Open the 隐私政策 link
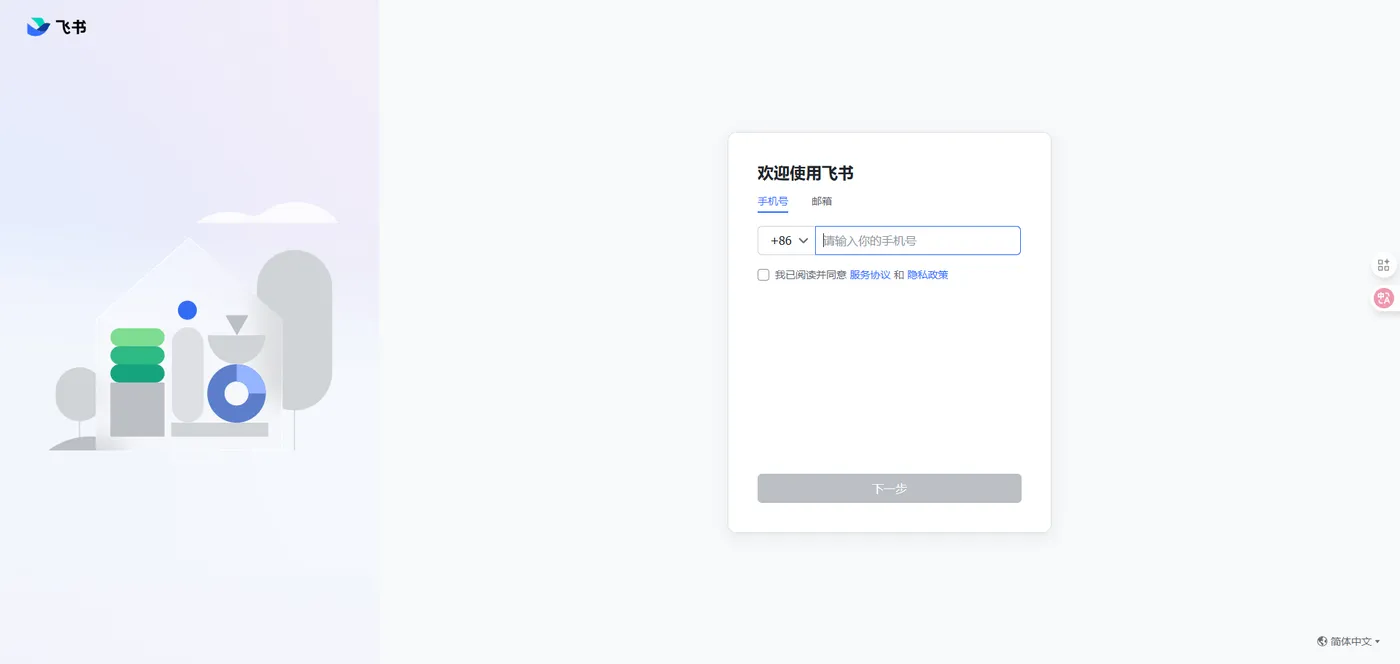The image size is (1400, 664). pyautogui.click(x=928, y=275)
